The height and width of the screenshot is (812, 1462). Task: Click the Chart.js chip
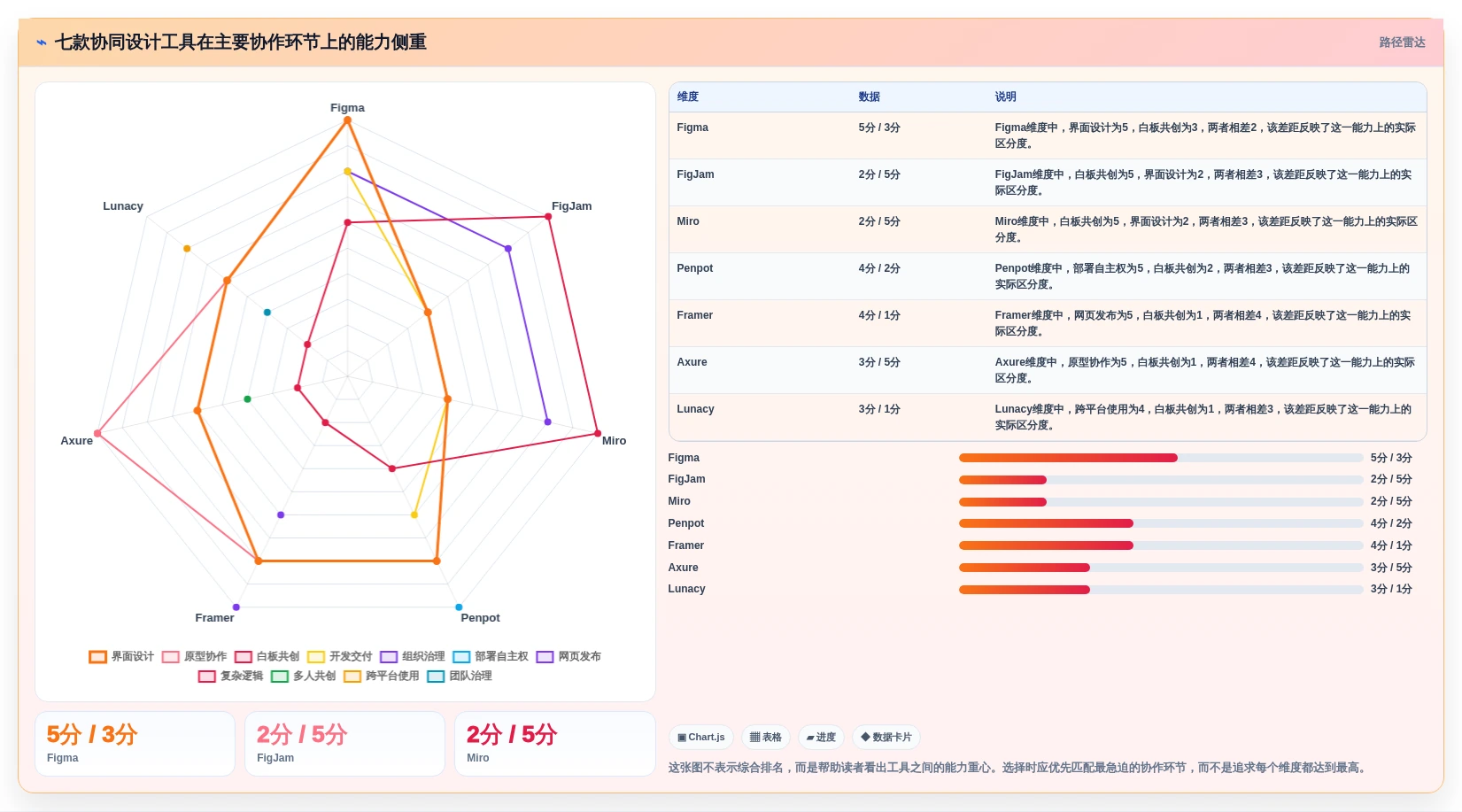[x=700, y=737]
